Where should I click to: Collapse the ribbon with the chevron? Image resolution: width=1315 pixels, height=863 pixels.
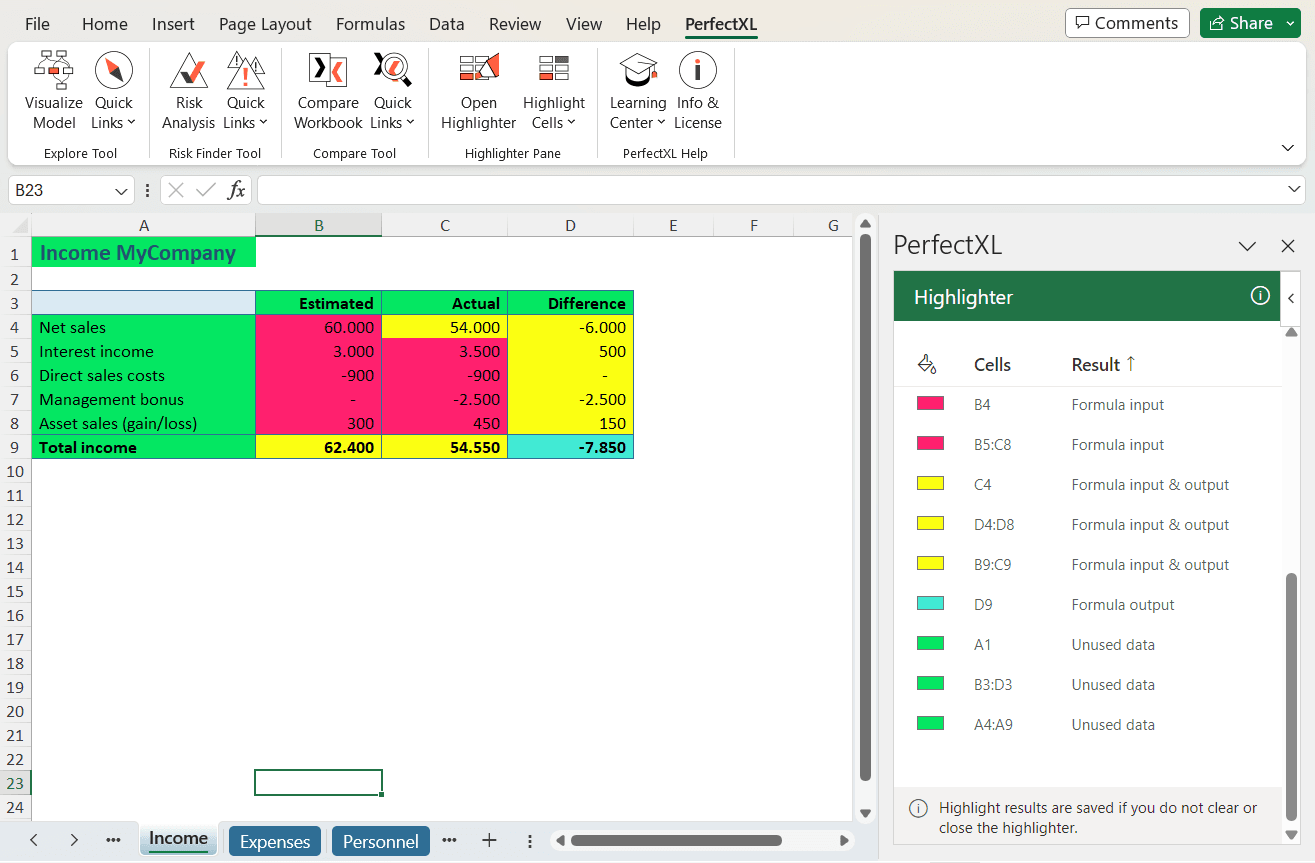(1288, 148)
